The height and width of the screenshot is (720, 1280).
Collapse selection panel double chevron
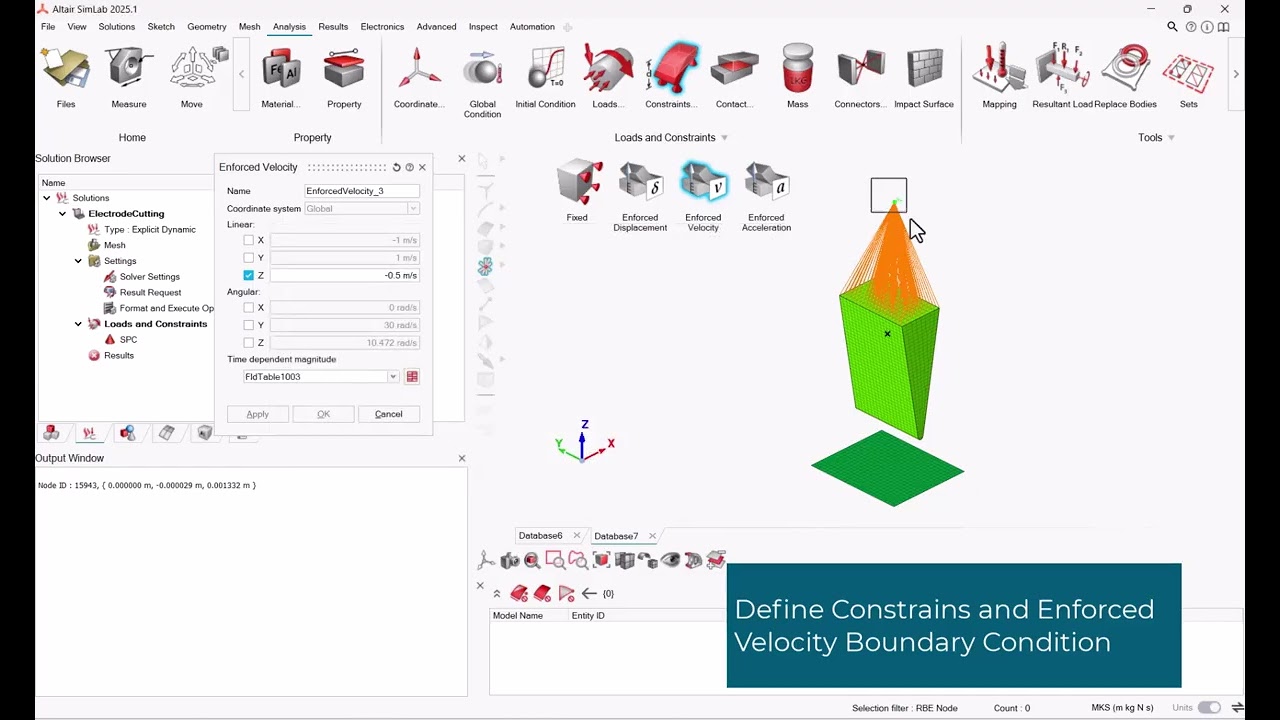click(x=497, y=594)
